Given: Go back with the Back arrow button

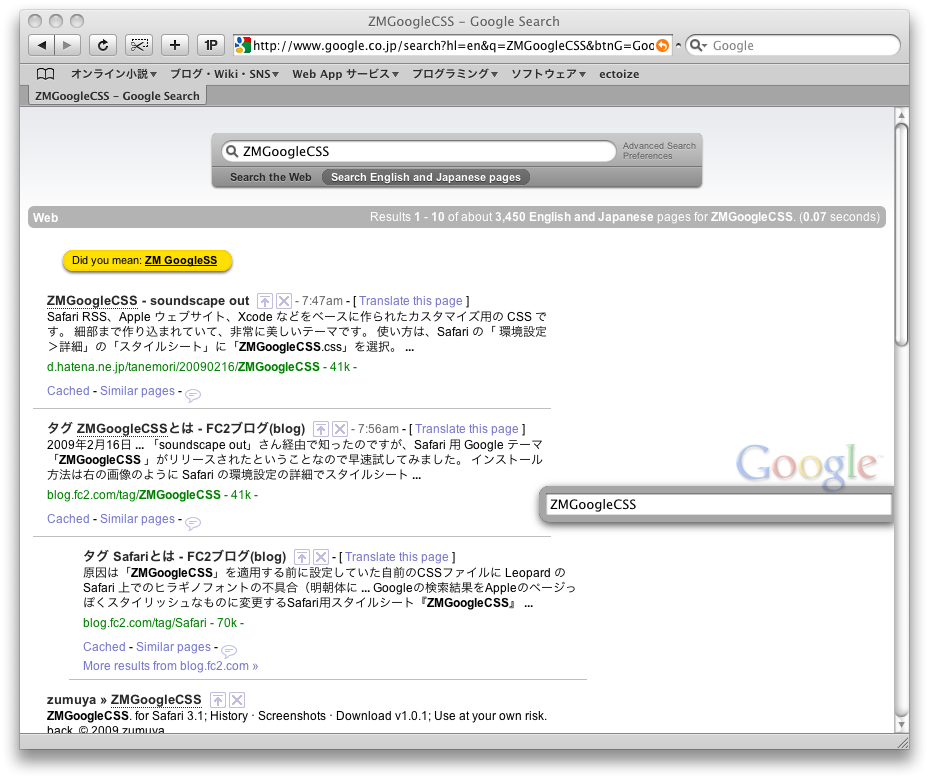Looking at the screenshot, I should click(41, 45).
